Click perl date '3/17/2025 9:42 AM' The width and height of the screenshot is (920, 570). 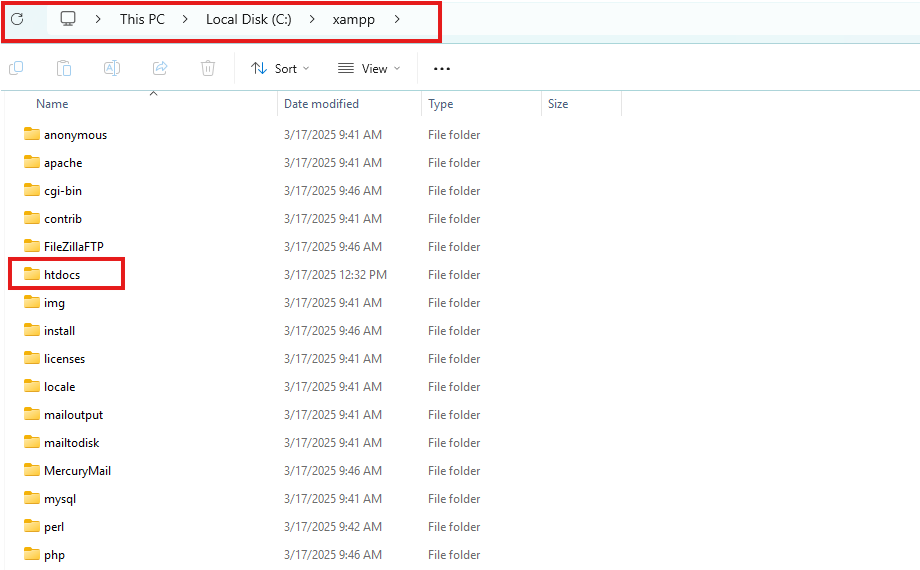[333, 527]
